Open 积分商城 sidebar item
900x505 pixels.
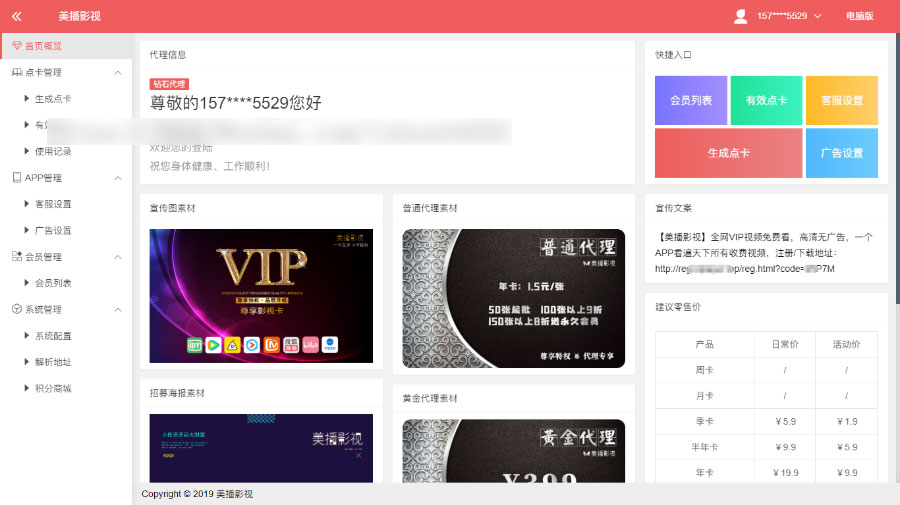53,389
